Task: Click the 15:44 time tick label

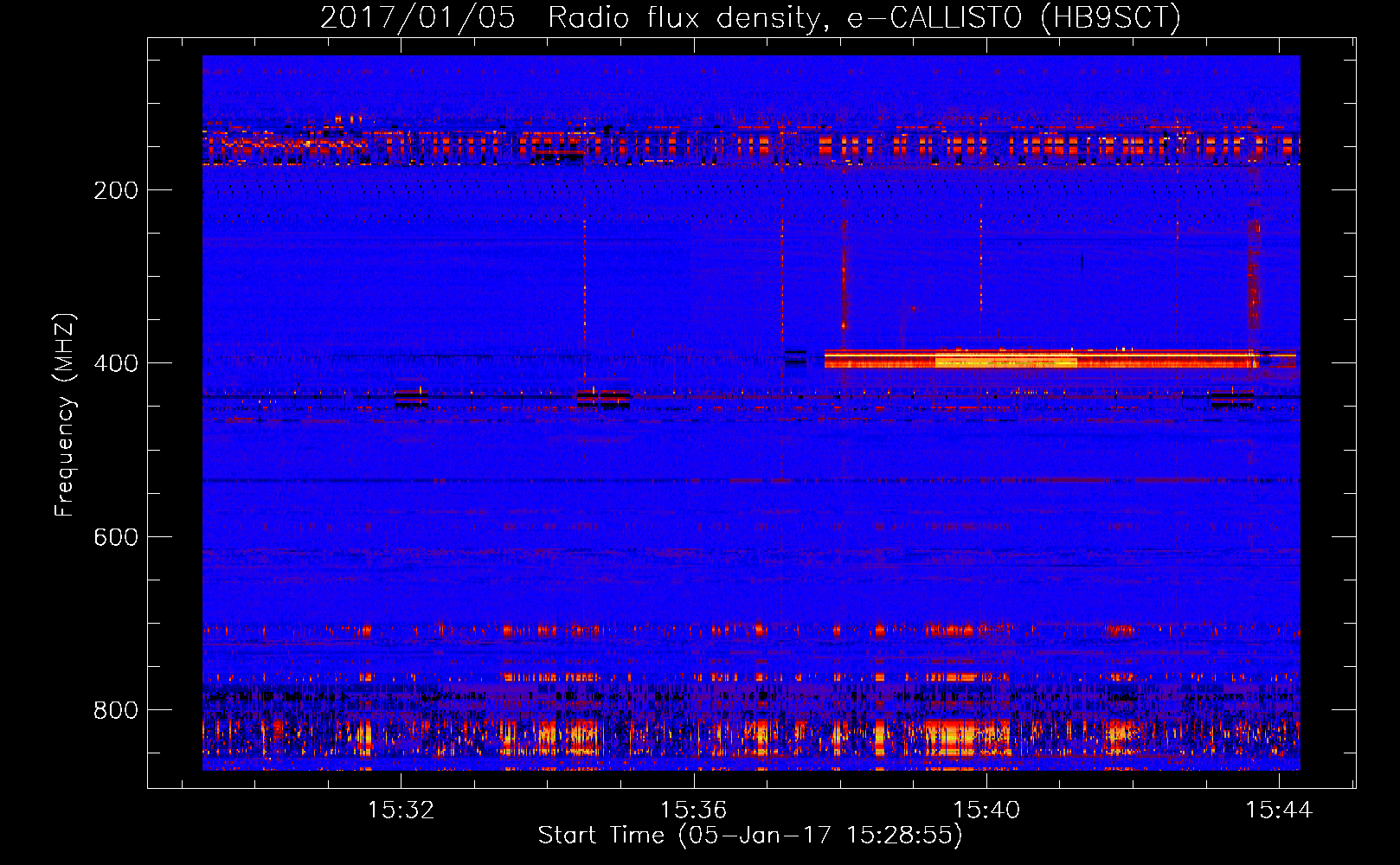Action: click(1279, 811)
